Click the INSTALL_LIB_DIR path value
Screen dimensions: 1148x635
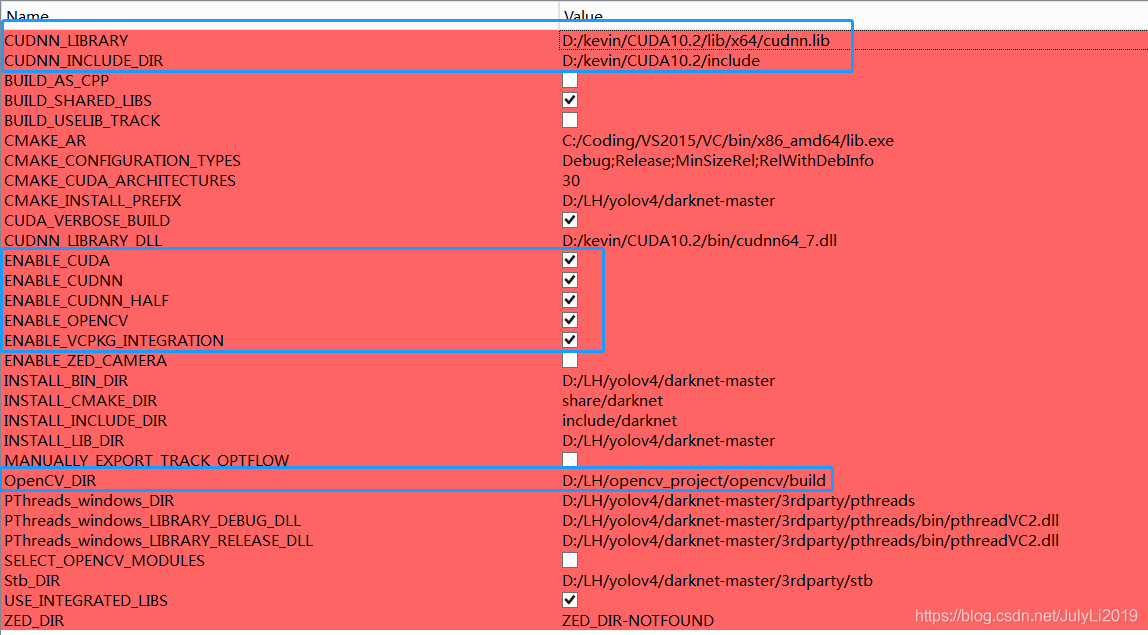point(668,441)
